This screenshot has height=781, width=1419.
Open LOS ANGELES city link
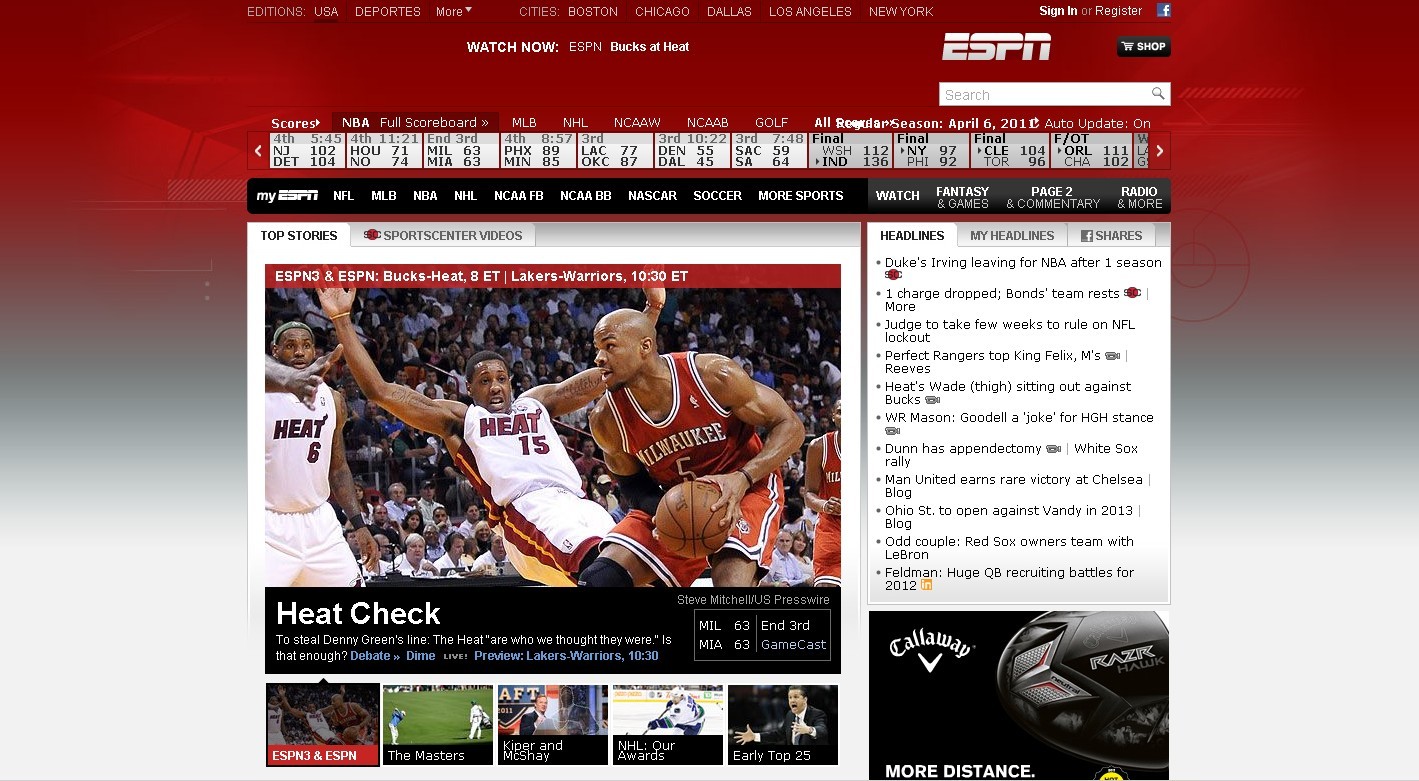810,12
